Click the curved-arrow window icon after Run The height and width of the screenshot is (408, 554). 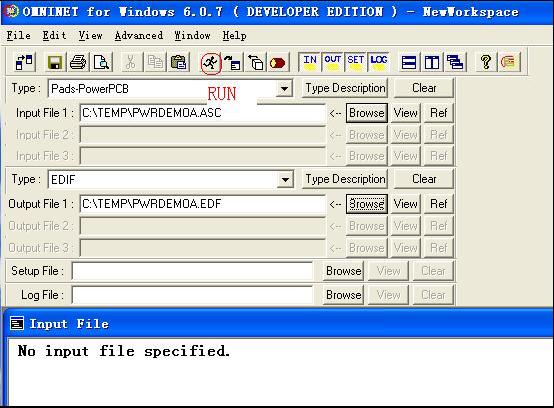[x=232, y=63]
